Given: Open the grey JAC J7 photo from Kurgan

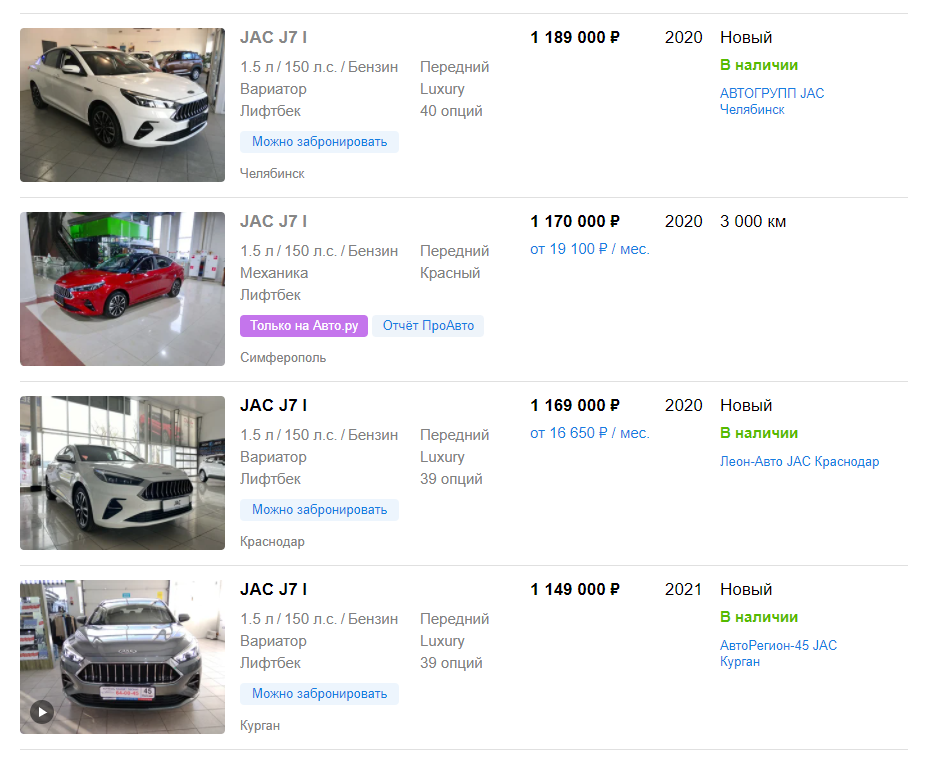Looking at the screenshot, I should point(122,657).
